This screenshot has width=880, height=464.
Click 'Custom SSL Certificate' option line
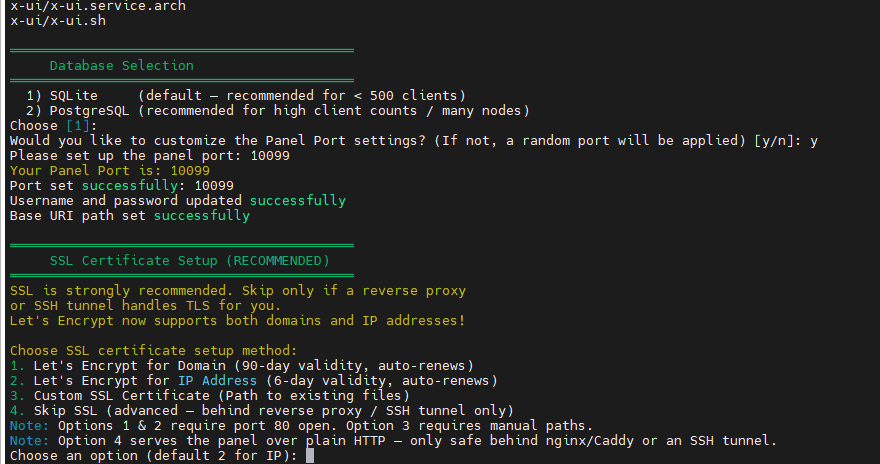tap(210, 396)
